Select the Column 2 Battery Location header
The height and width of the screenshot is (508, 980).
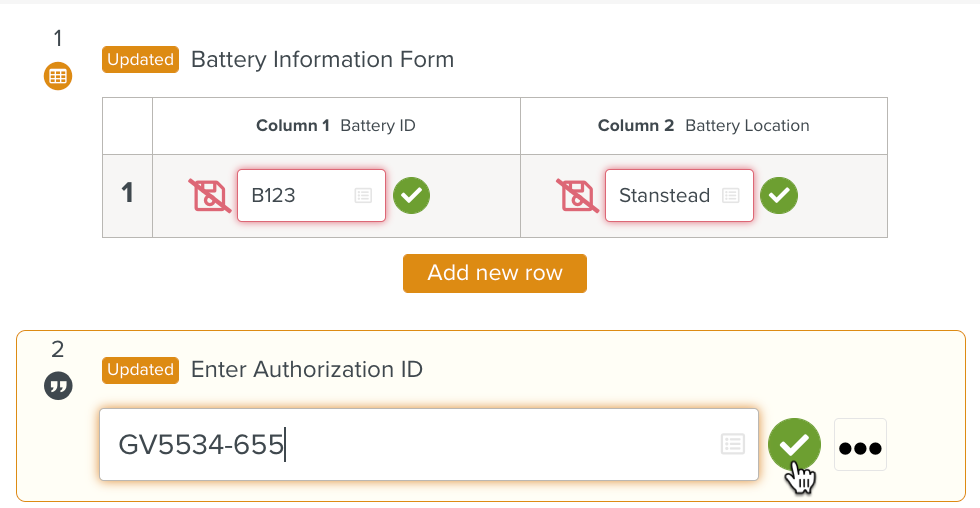coord(703,126)
